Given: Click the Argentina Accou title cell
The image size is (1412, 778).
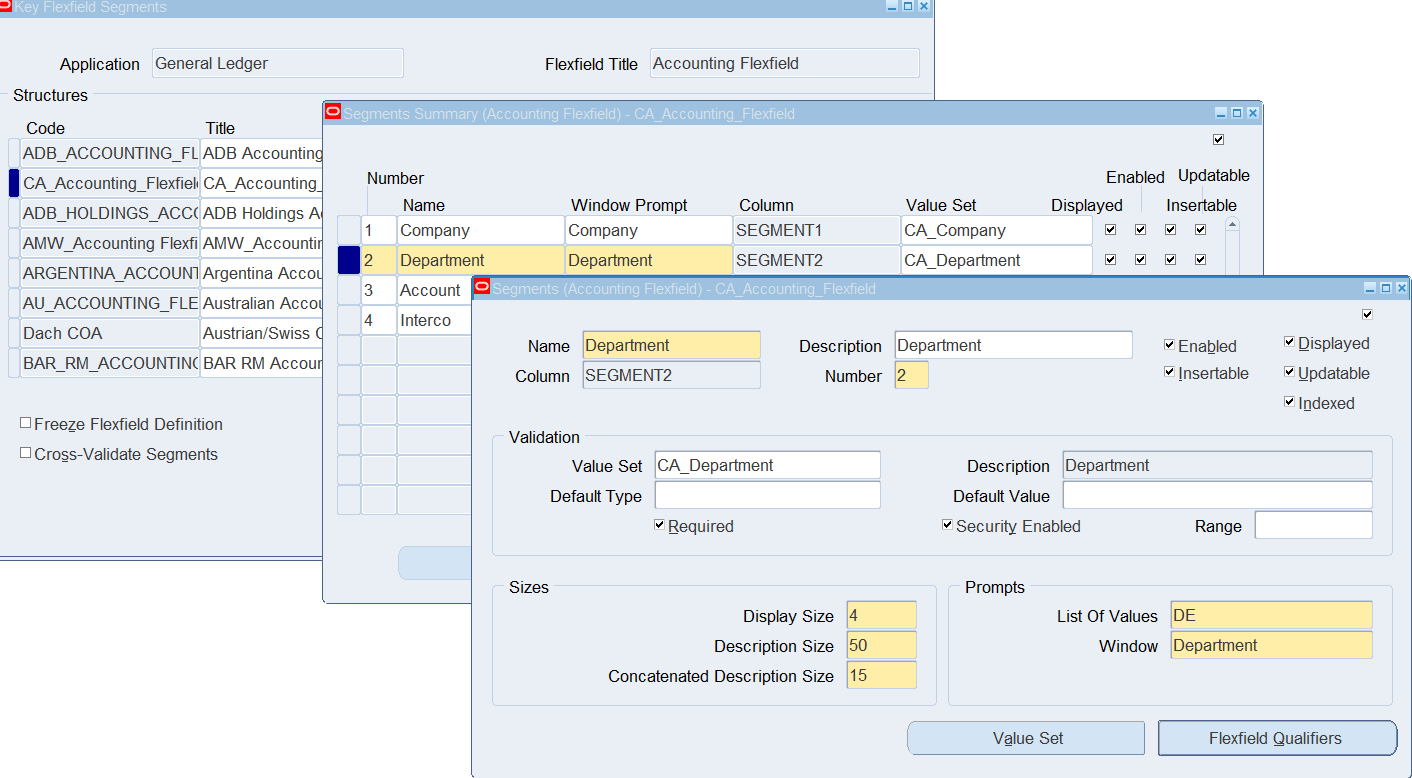Looking at the screenshot, I should [261, 273].
